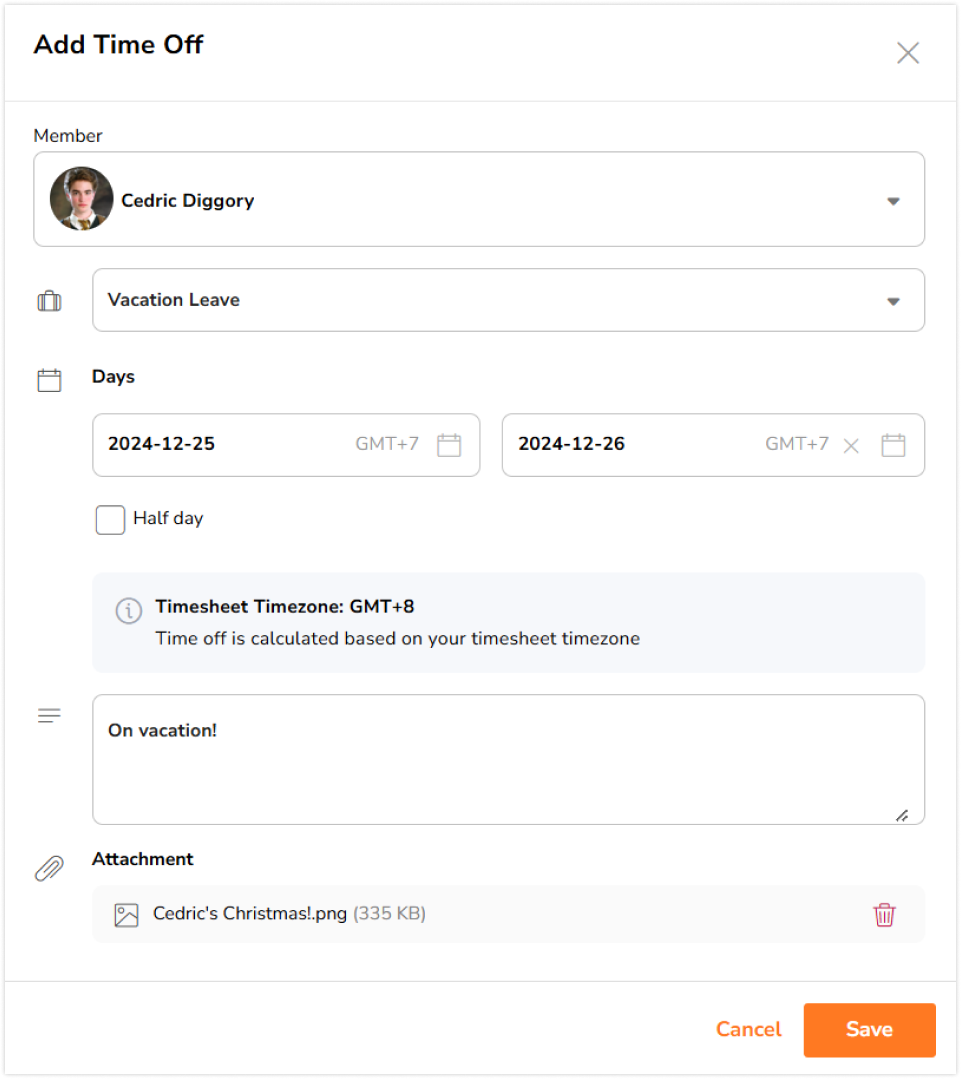Click the notes lines icon
Screen dimensions: 961x1079
pos(49,716)
